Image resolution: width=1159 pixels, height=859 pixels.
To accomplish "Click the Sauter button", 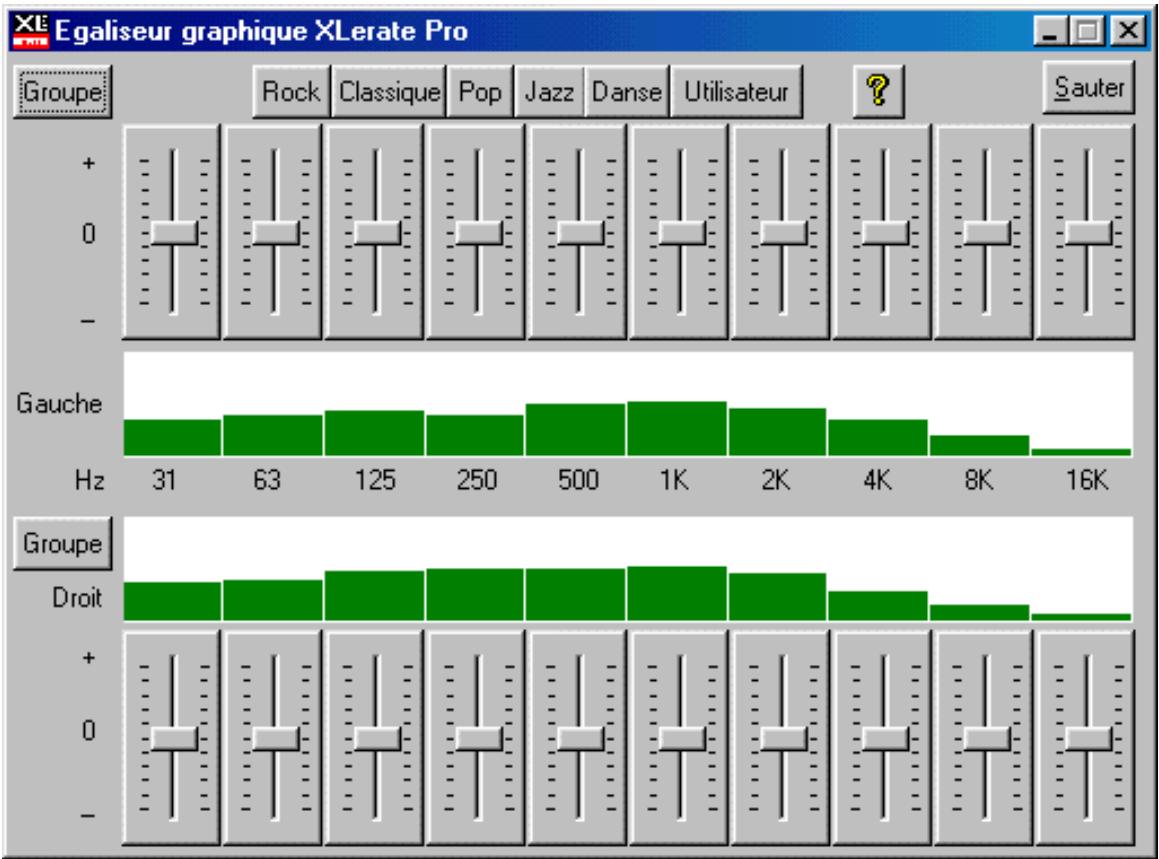I will click(1089, 87).
